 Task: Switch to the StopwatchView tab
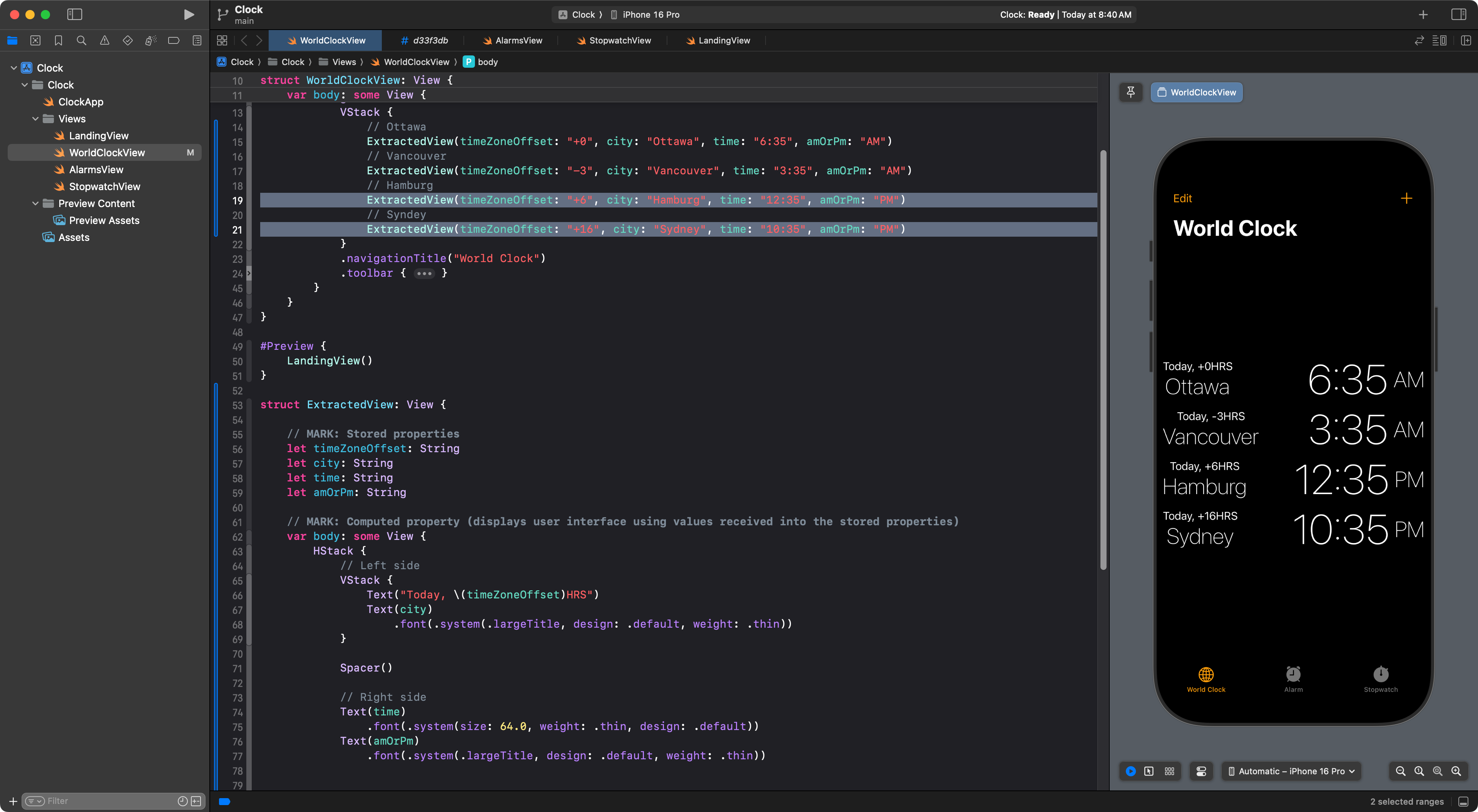pos(614,40)
